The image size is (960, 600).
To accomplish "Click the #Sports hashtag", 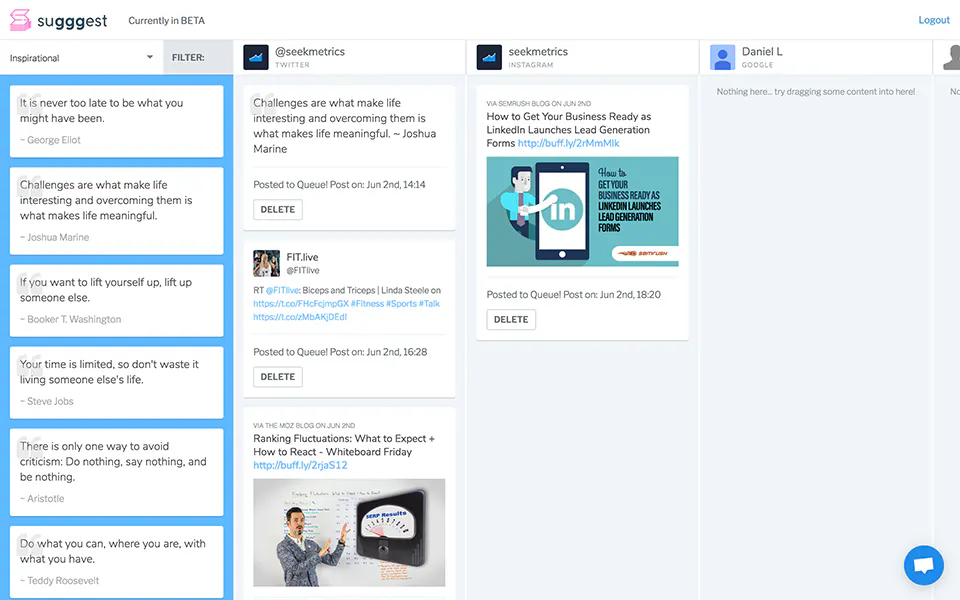I will (x=401, y=304).
